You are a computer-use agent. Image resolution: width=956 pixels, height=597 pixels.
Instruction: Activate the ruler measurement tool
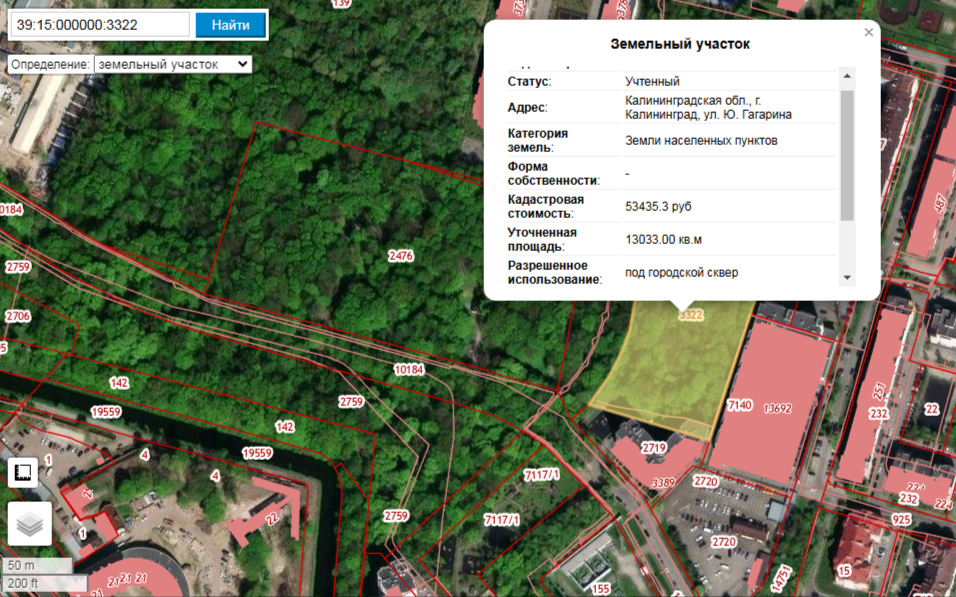(x=23, y=471)
